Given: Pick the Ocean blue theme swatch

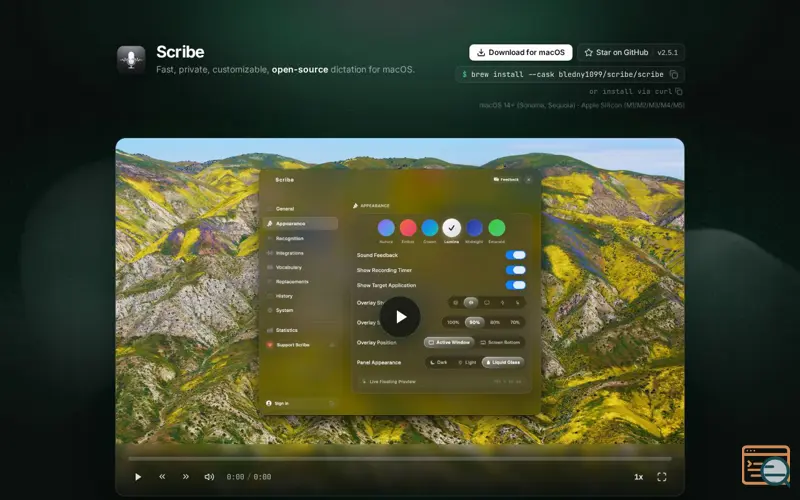Looking at the screenshot, I should [x=430, y=228].
